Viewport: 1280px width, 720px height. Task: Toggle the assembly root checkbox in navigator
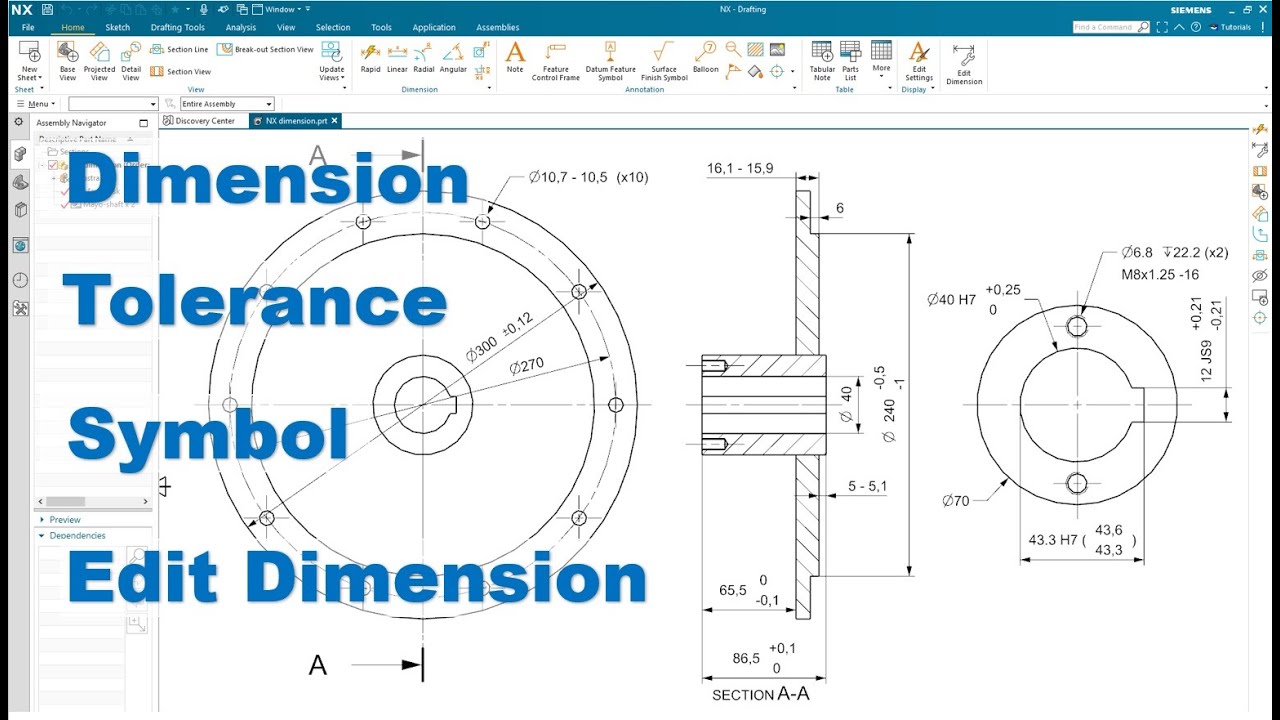[x=53, y=165]
